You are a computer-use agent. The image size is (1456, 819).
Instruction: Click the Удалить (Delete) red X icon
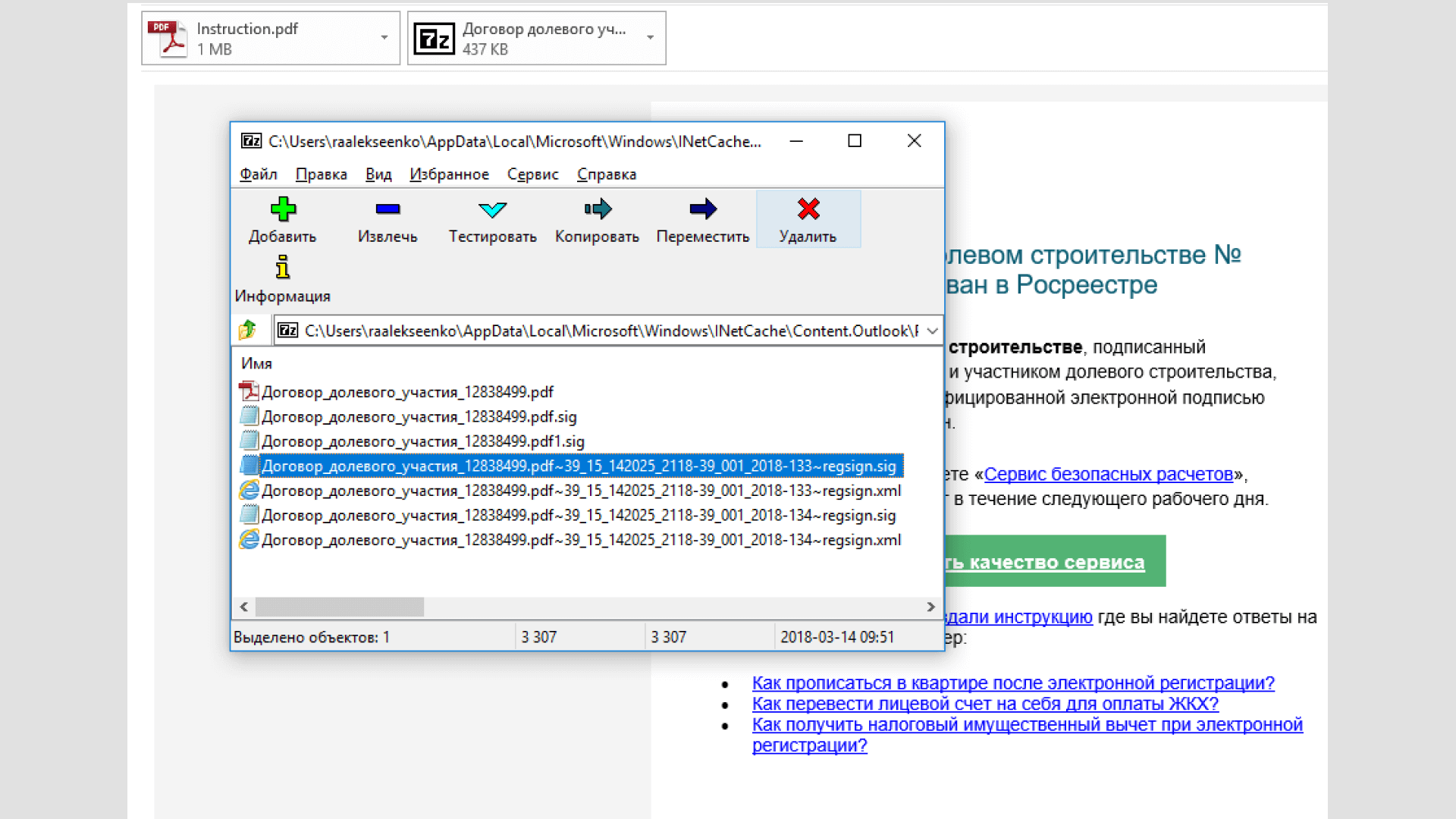808,209
